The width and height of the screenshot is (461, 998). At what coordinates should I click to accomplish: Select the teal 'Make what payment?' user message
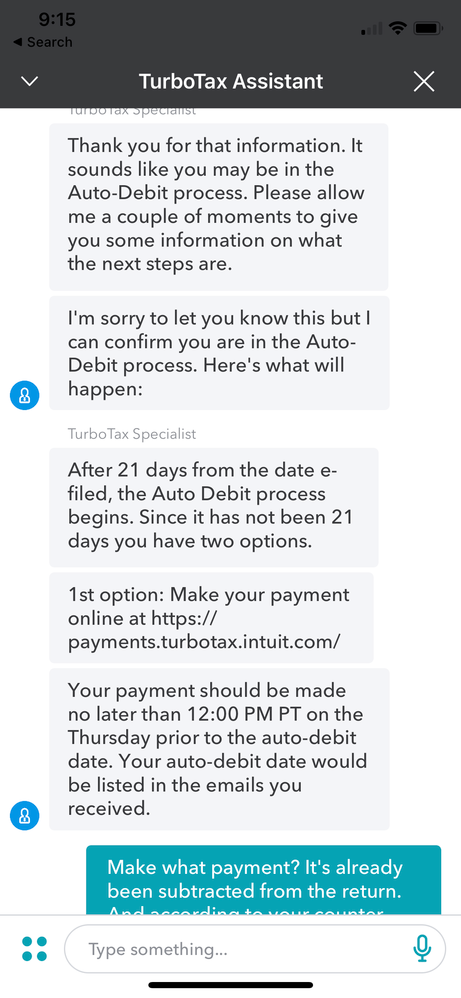264,880
